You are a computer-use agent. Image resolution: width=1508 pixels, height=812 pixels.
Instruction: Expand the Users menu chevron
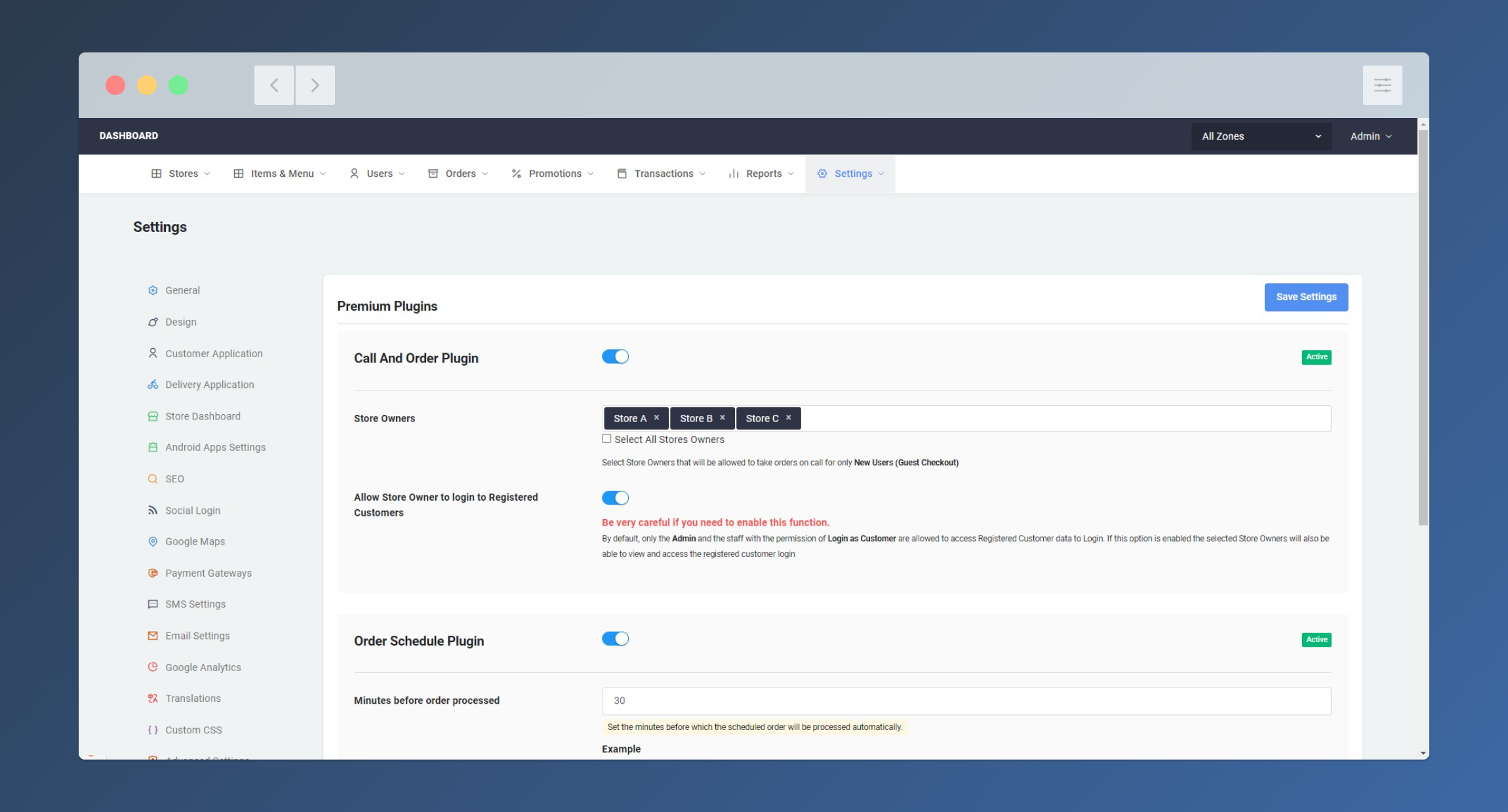402,174
